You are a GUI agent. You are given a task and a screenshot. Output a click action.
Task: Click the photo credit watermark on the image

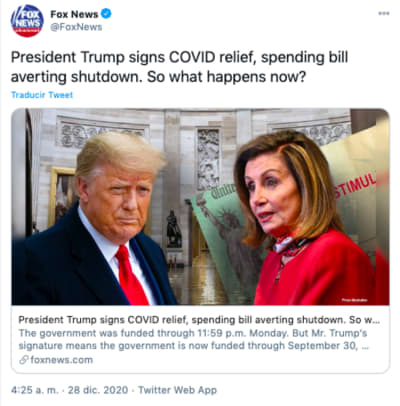coord(354,300)
